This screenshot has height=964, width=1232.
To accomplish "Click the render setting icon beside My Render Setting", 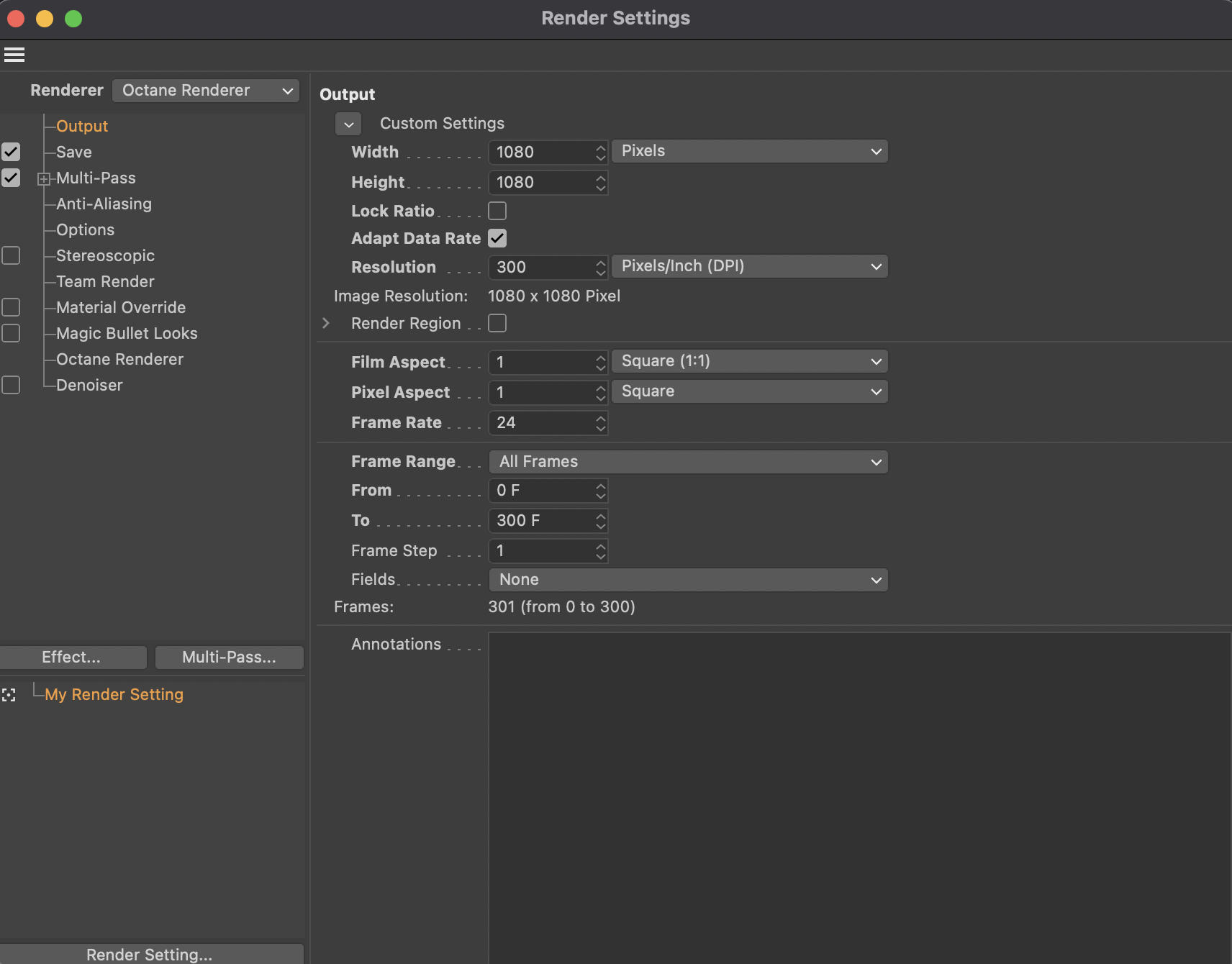I will tap(9, 695).
